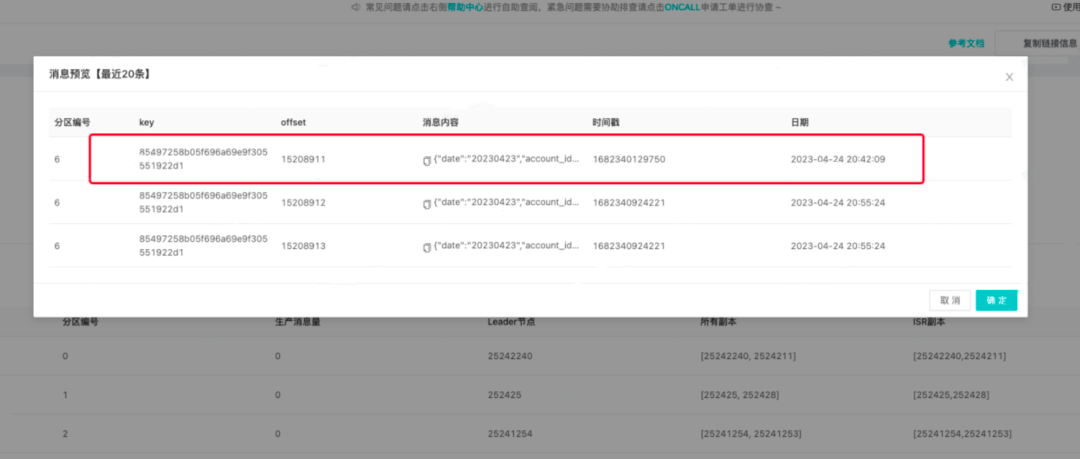Click the Leader节点 column header
The width and height of the screenshot is (1080, 459).
(512, 322)
